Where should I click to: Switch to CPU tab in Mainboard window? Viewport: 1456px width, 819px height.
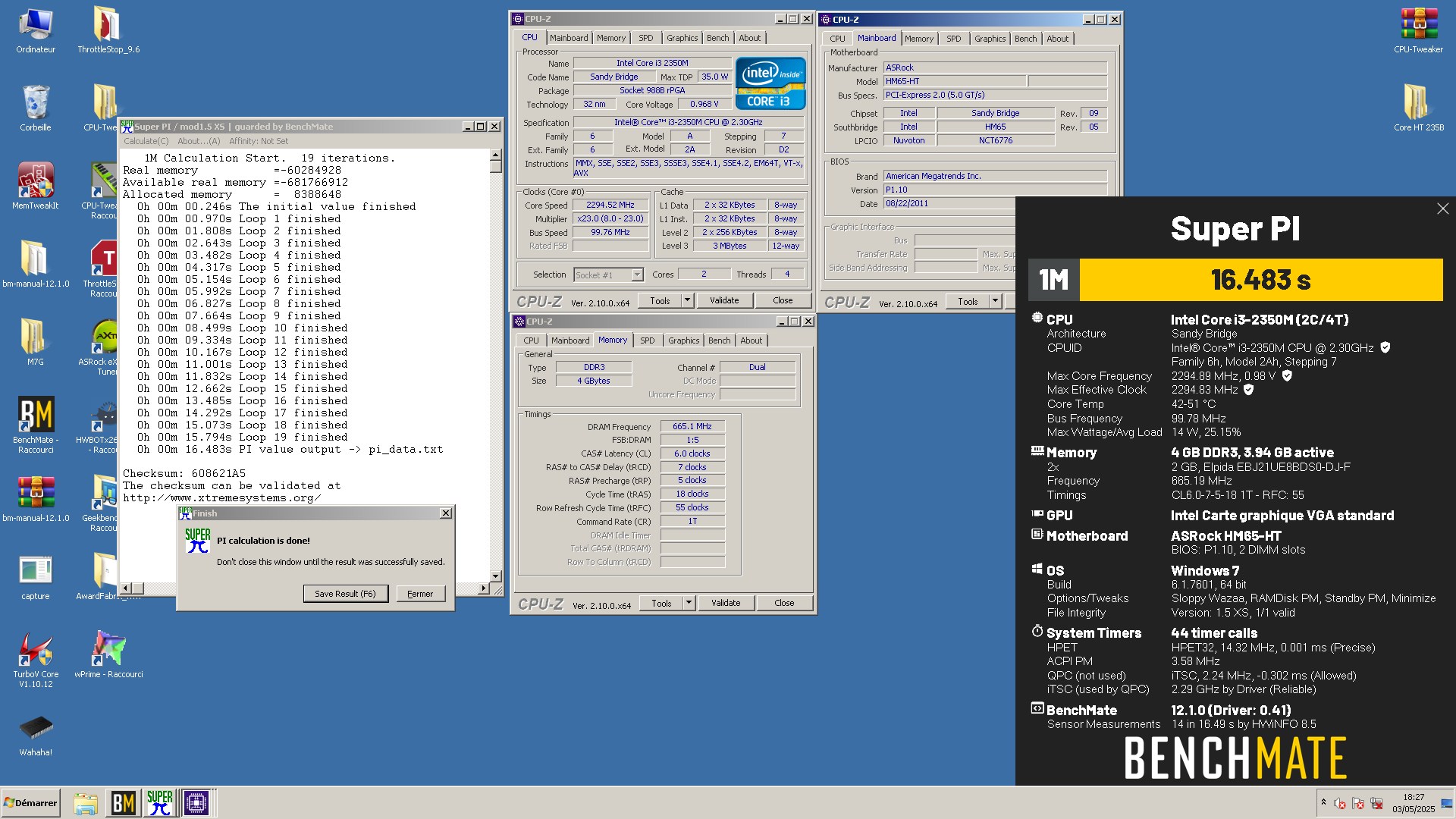tap(837, 39)
